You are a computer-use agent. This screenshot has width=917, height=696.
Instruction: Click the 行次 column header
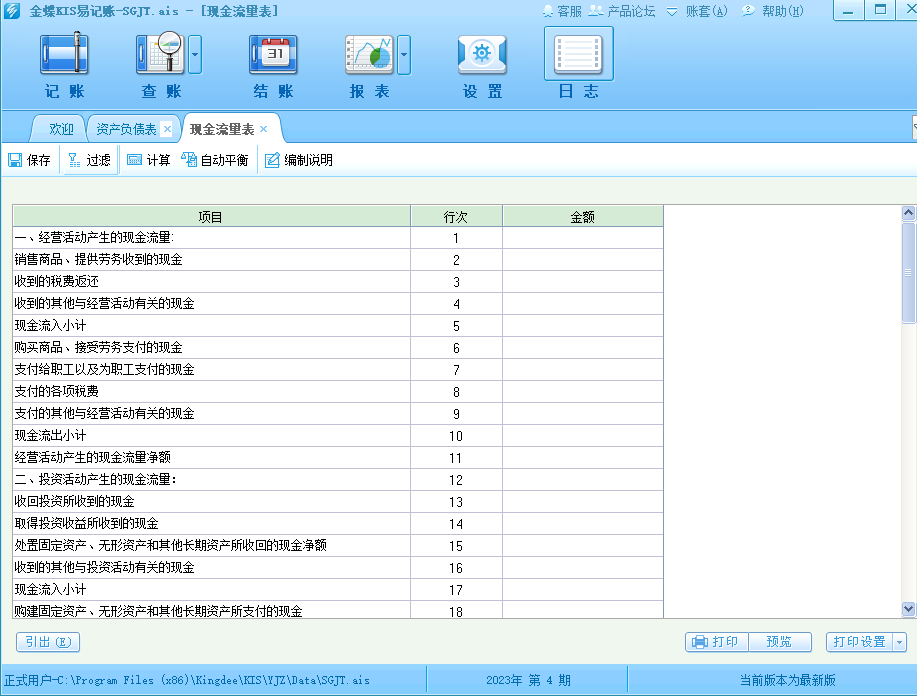(456, 217)
